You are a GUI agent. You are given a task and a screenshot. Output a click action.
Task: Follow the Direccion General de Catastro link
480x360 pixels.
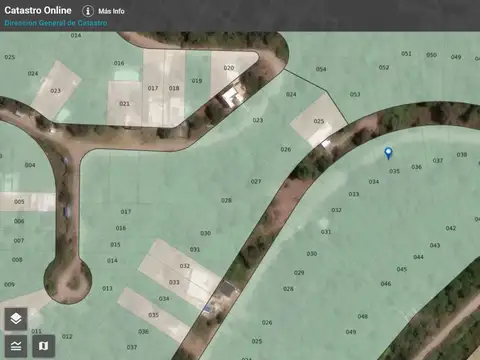(x=56, y=23)
